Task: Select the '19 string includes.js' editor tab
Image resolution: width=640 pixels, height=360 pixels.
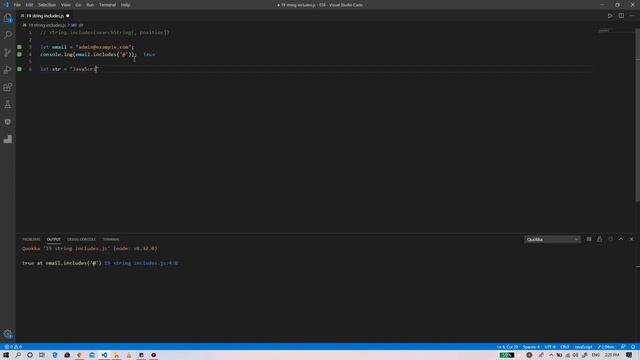Action: point(44,16)
